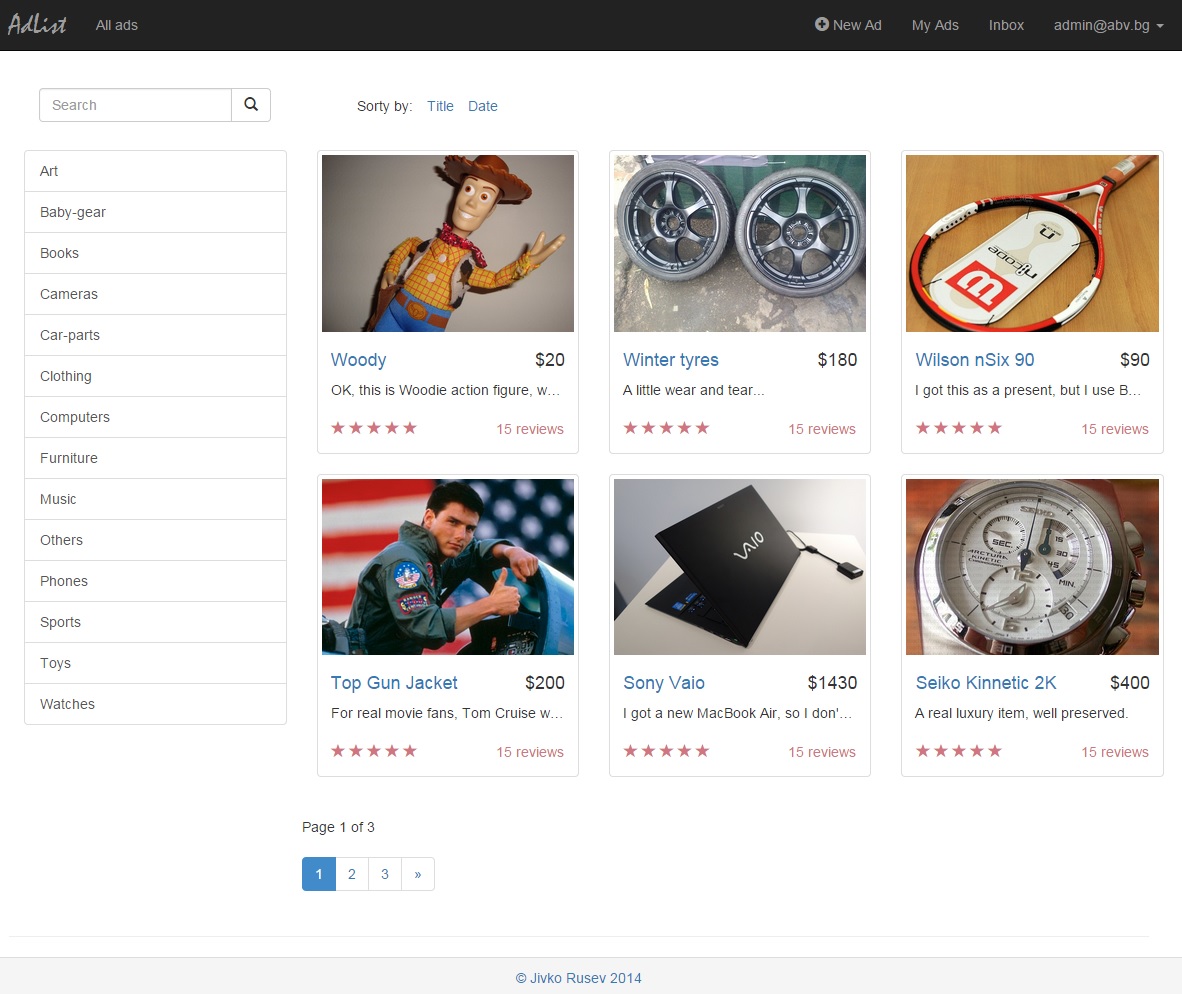Select the Art category

point(155,171)
